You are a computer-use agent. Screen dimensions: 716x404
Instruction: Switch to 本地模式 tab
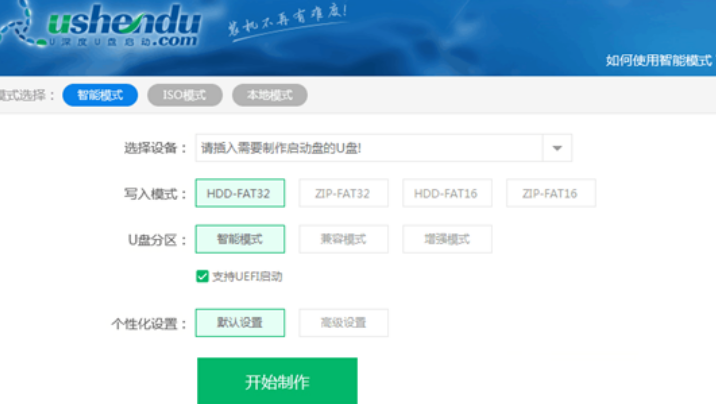pos(269,95)
